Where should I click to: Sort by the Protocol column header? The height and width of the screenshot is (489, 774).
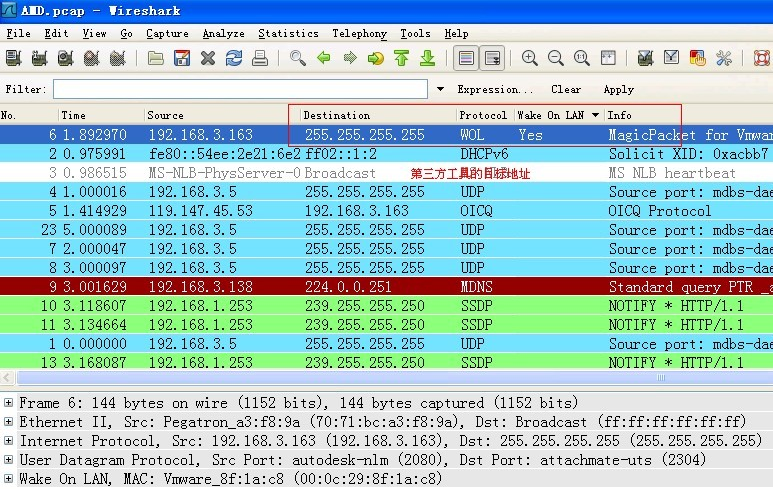(483, 115)
